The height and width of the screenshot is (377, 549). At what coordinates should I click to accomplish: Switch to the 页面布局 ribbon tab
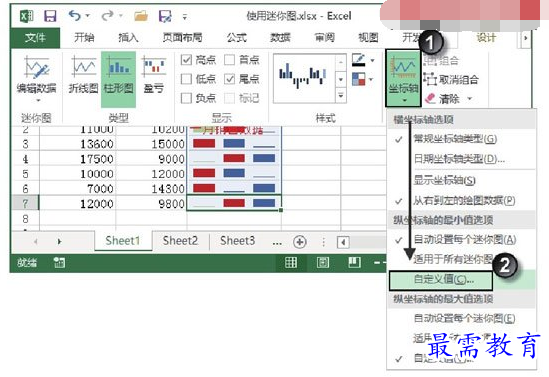coord(182,37)
